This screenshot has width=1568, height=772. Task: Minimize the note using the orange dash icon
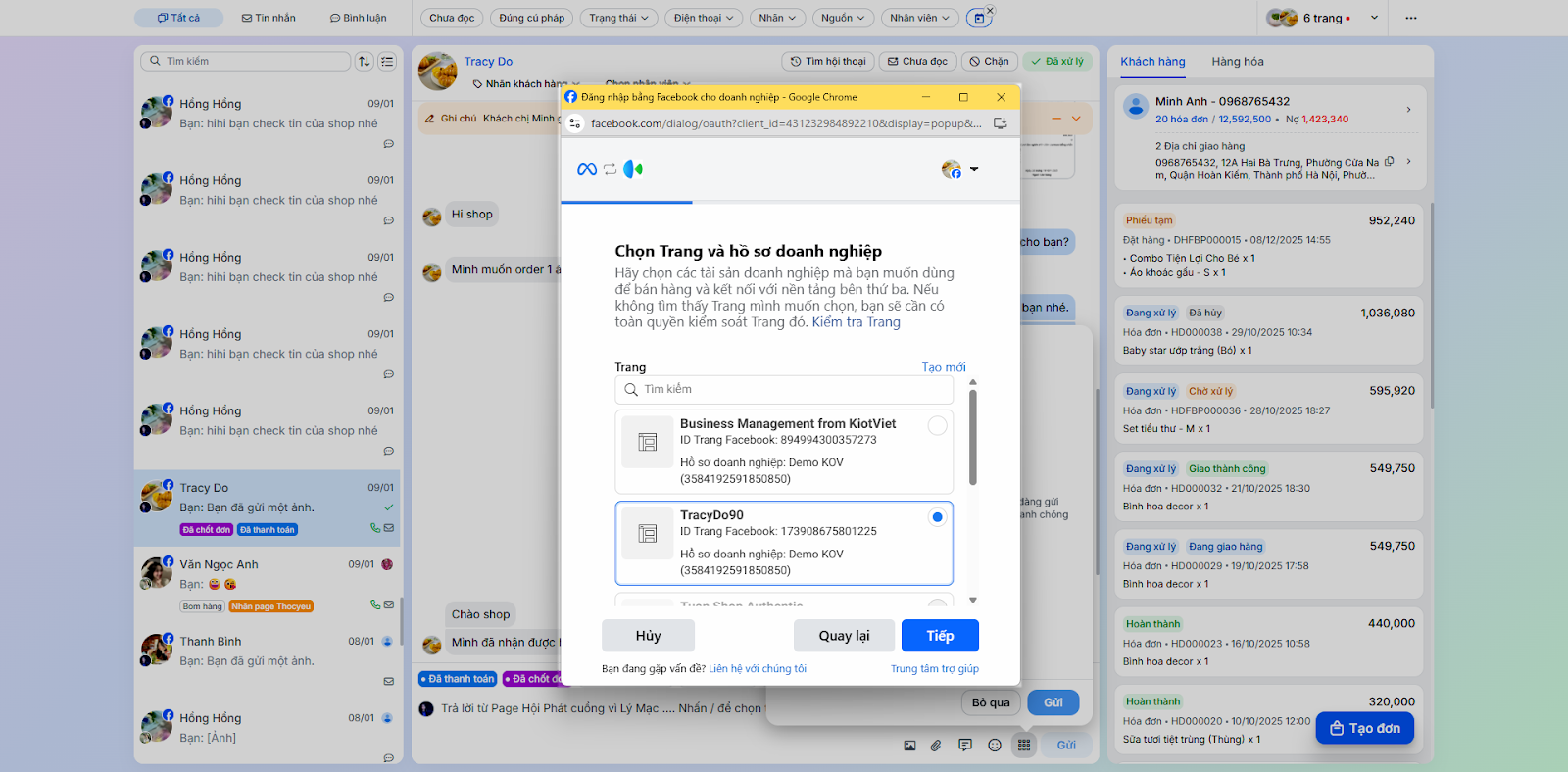coord(1056,119)
